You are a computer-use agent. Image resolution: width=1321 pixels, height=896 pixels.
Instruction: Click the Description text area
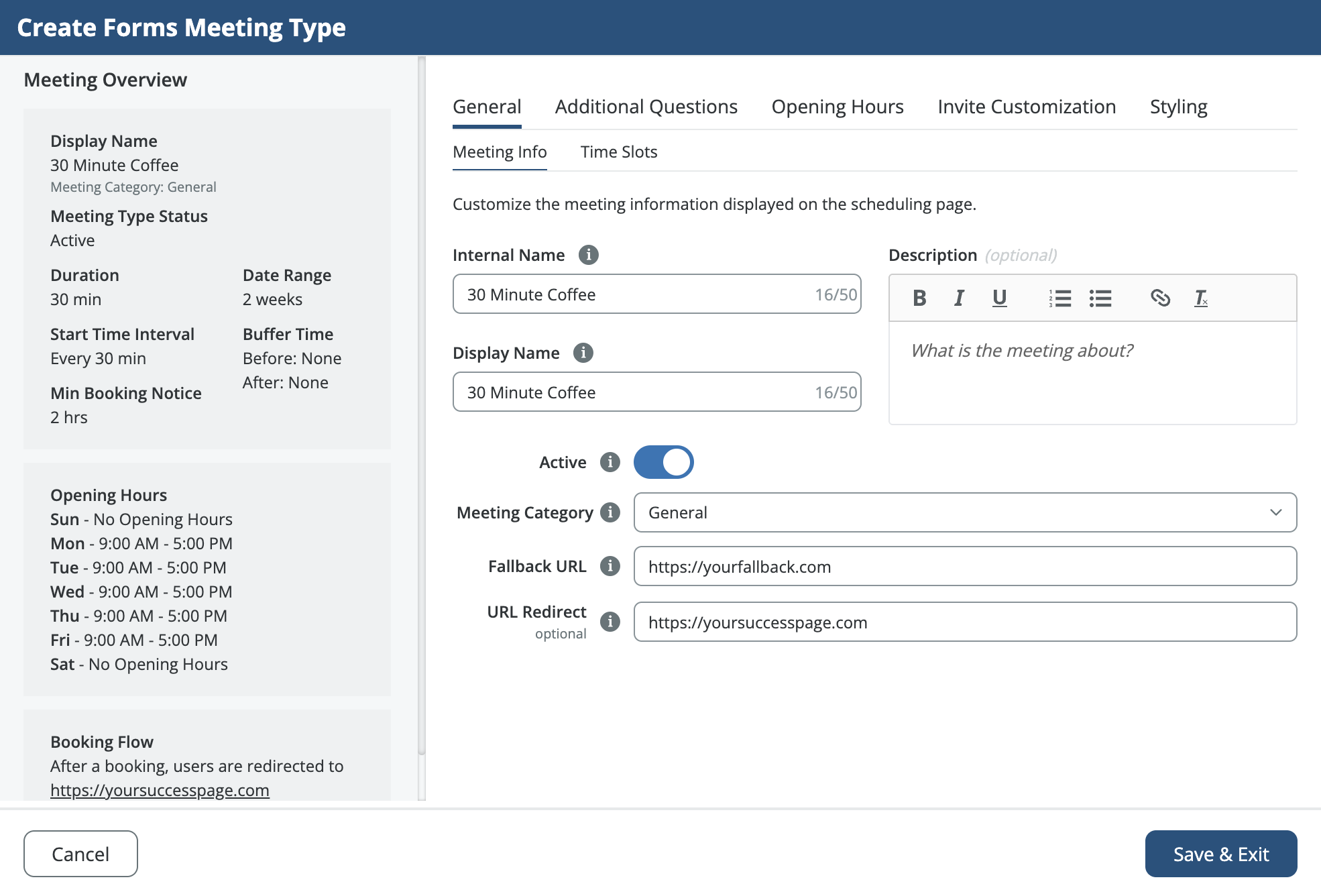pos(1092,373)
